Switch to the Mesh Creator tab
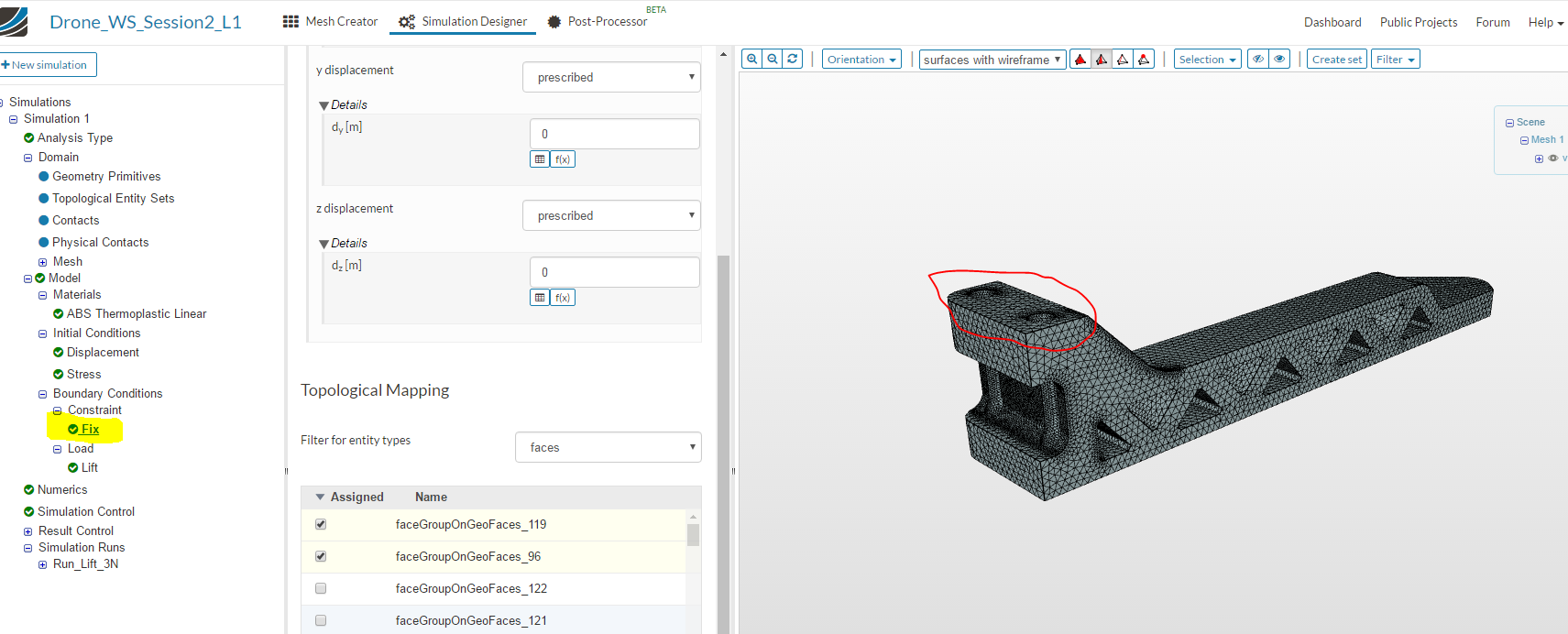 click(x=331, y=21)
